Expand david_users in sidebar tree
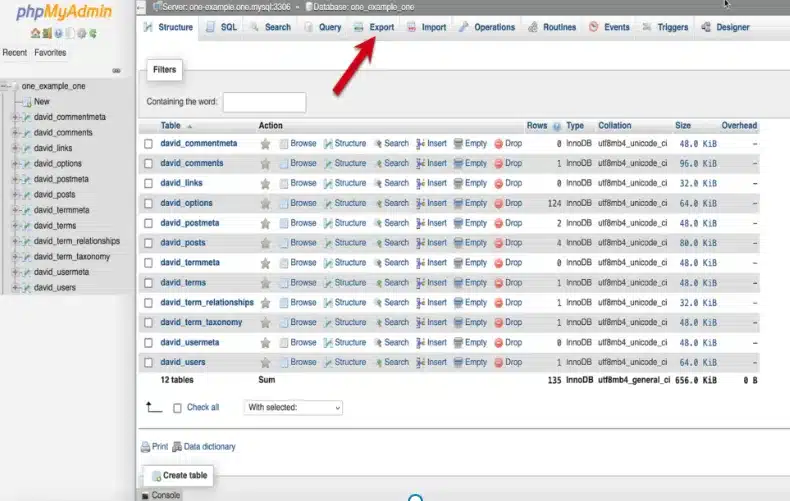Image resolution: width=790 pixels, height=501 pixels. [x=15, y=288]
